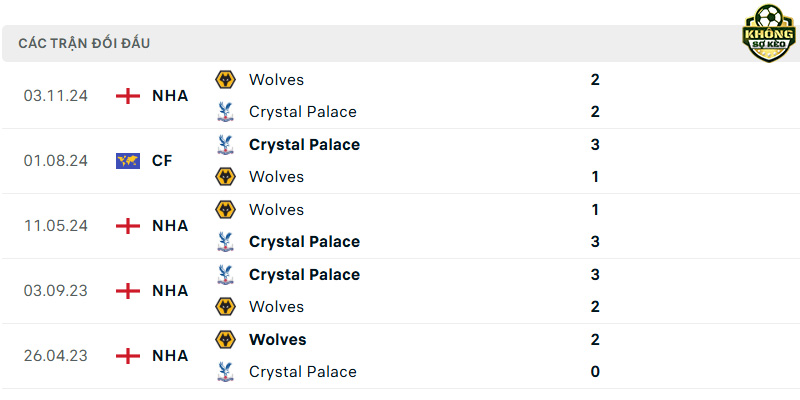Click Wolves crest in the 26.04.23 match
Viewport: 800px width, 400px height.
[225, 339]
